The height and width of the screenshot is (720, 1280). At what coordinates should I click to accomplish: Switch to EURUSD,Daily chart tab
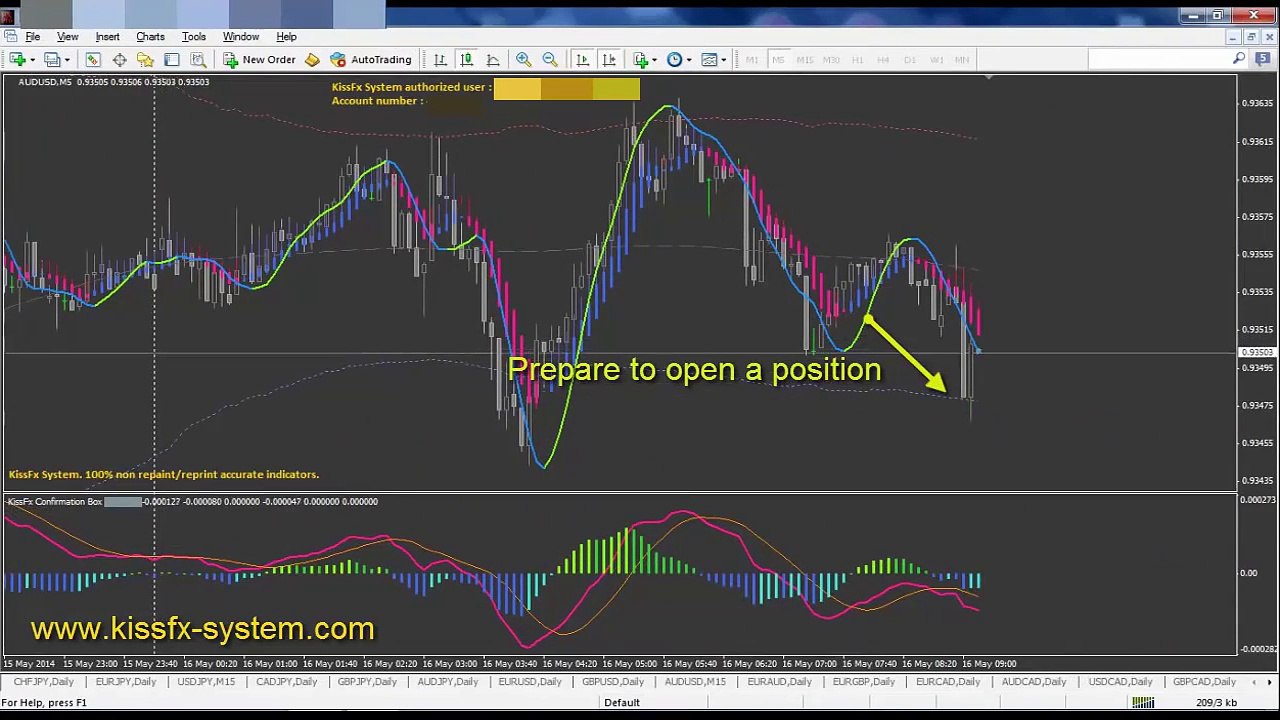tap(530, 682)
